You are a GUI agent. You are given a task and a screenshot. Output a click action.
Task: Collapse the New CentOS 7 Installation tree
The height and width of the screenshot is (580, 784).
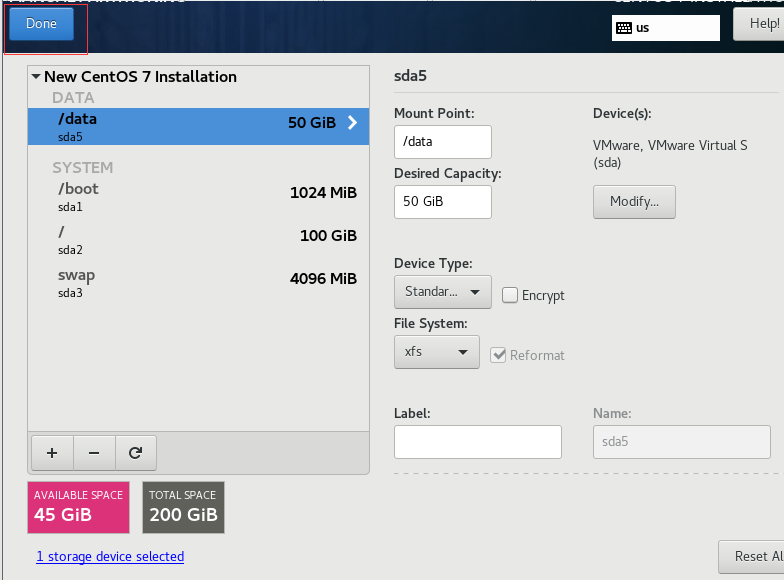[36, 77]
